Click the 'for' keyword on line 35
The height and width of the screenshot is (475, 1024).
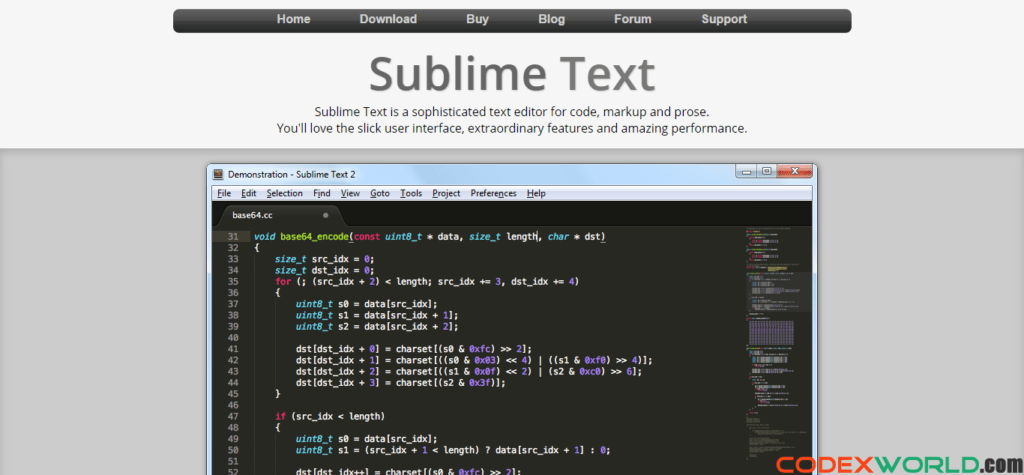pyautogui.click(x=283, y=282)
